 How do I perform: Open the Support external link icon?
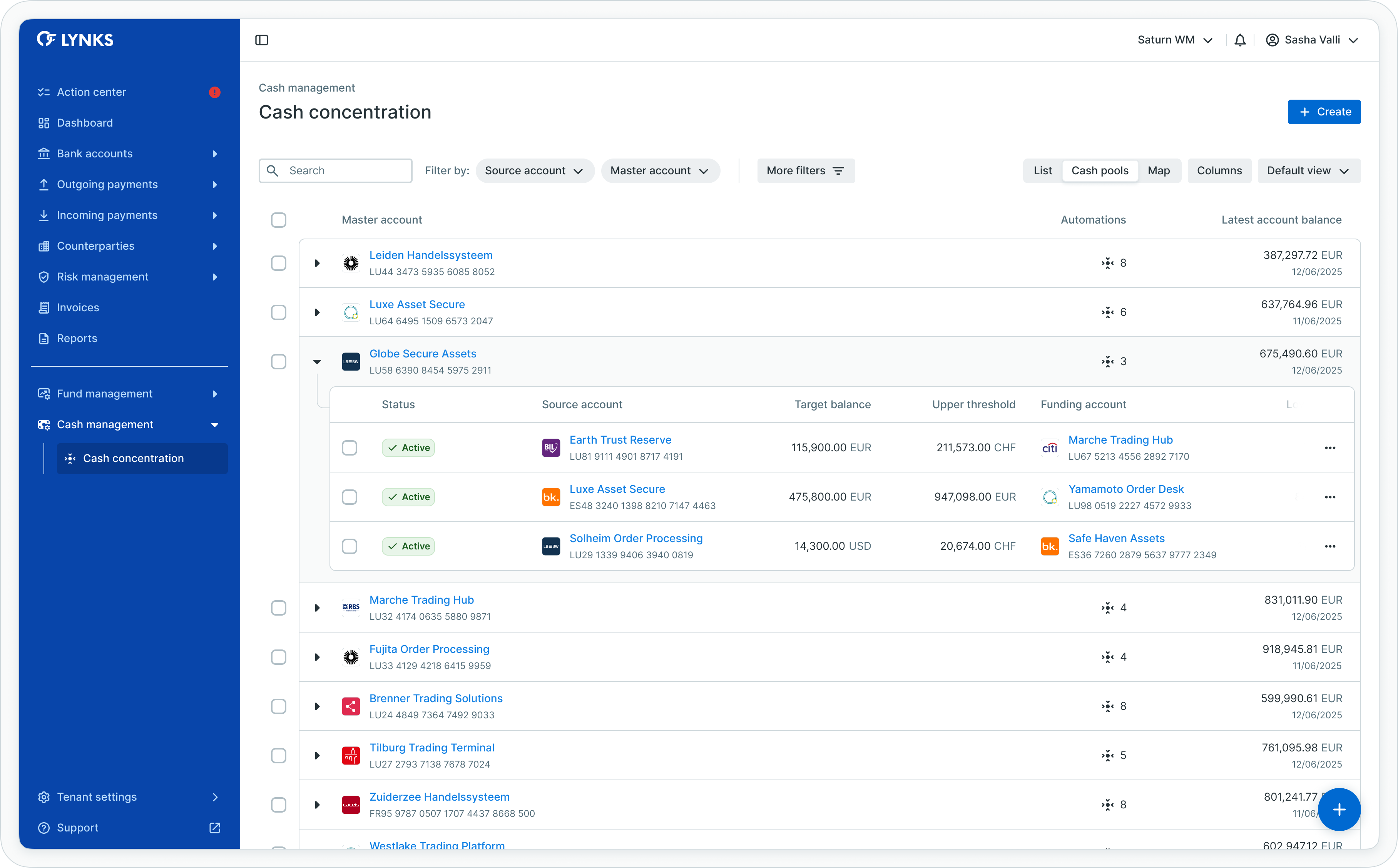[215, 828]
